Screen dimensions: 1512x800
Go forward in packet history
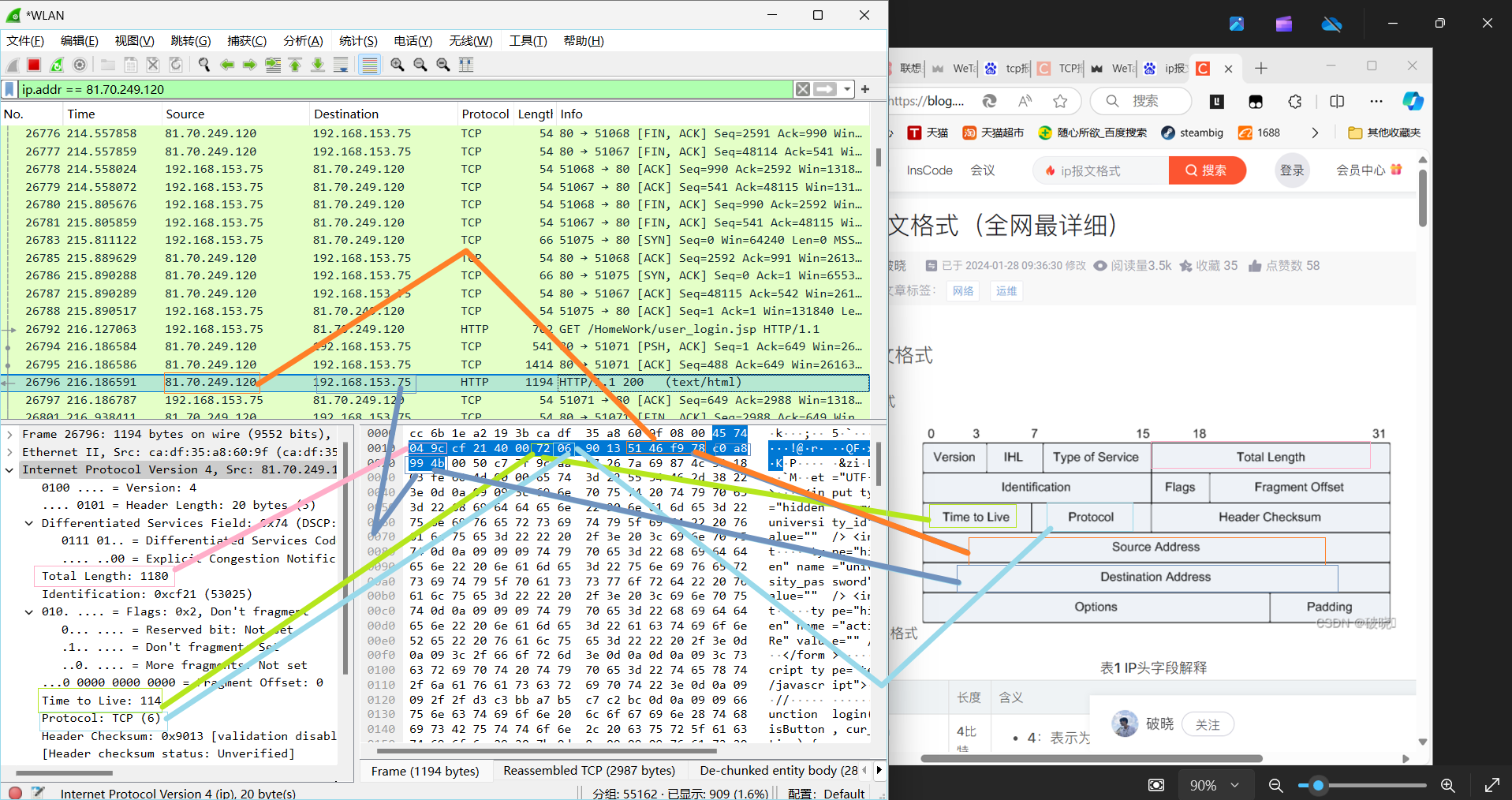pos(250,65)
